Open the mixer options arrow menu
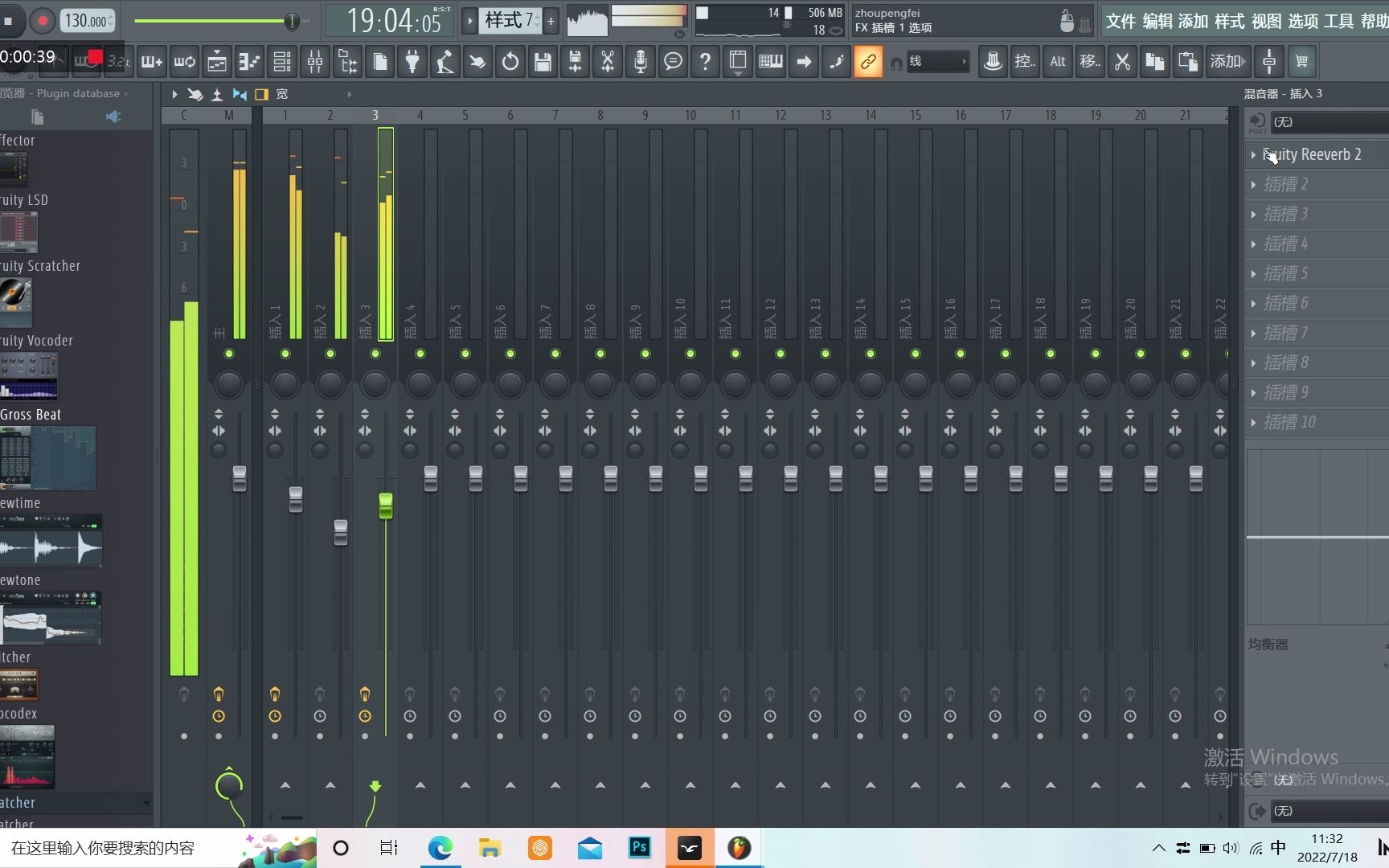Image resolution: width=1389 pixels, height=868 pixels. point(174,94)
